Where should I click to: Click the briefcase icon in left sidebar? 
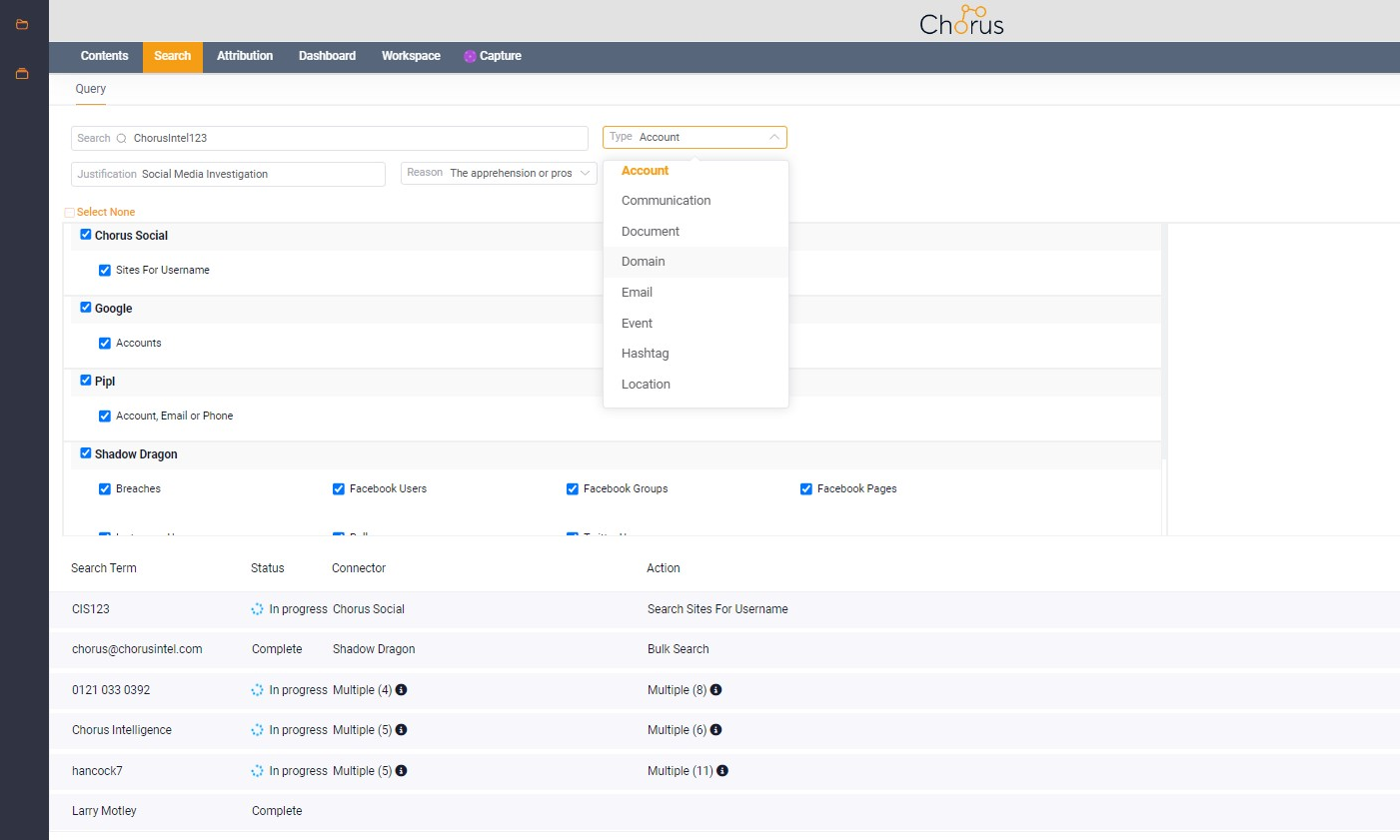click(22, 74)
